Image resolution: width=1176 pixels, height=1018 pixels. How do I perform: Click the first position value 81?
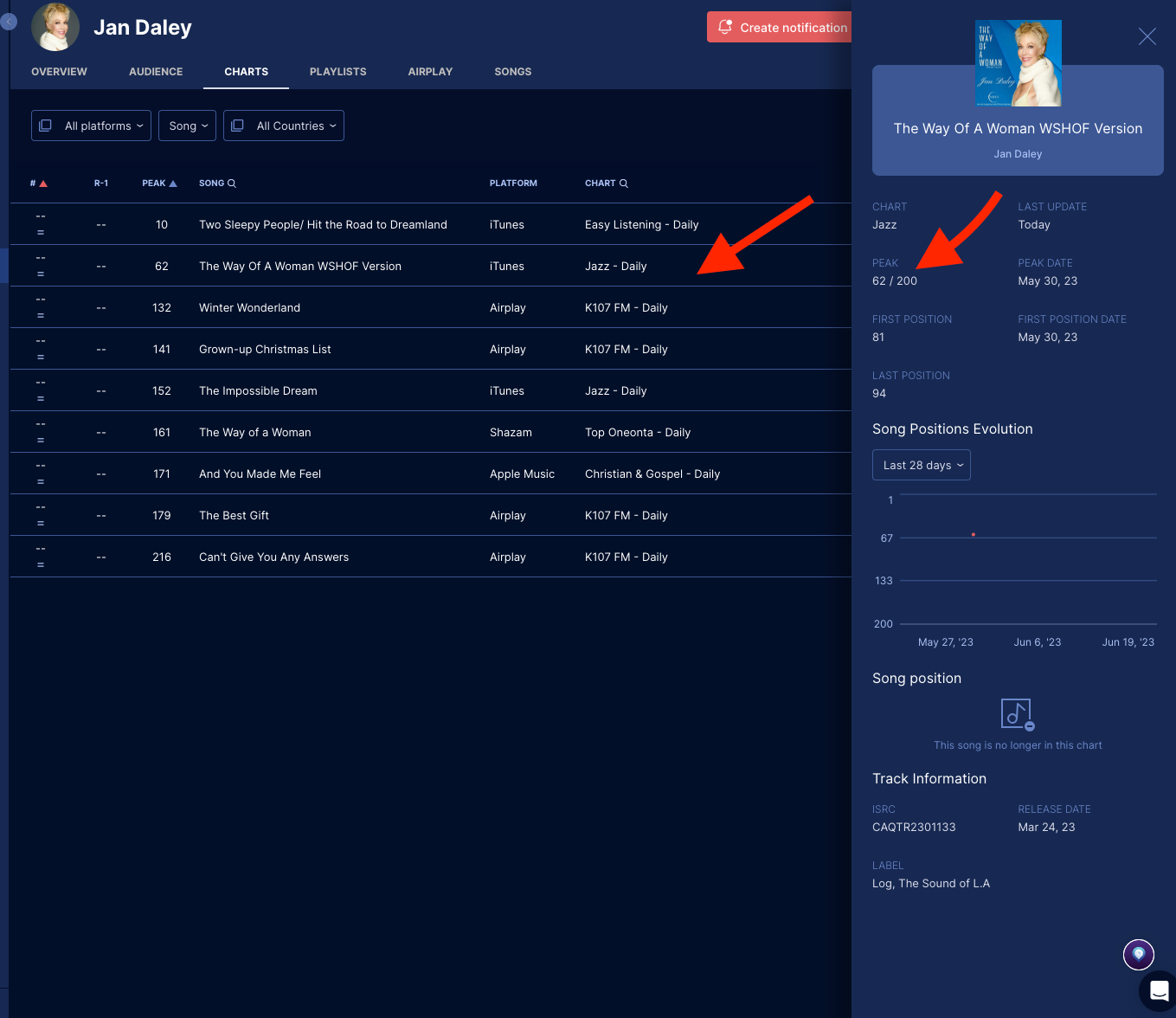click(878, 338)
